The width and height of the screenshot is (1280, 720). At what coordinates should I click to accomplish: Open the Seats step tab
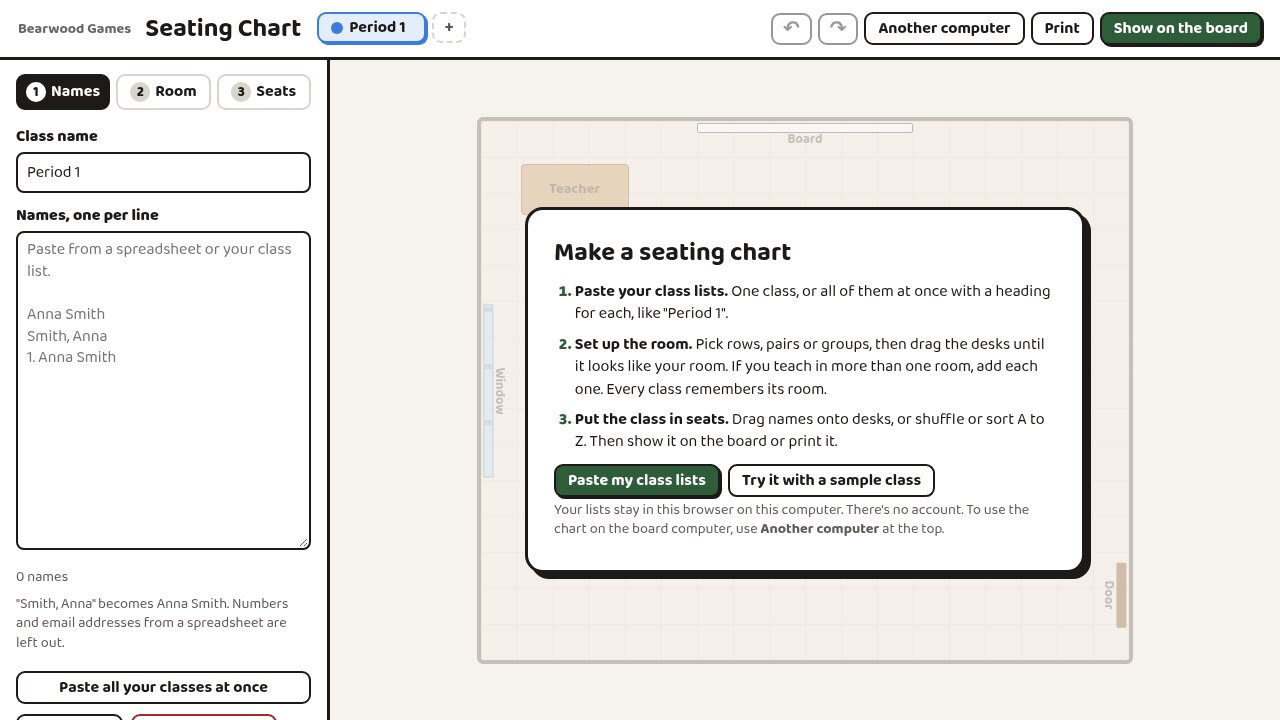264,92
